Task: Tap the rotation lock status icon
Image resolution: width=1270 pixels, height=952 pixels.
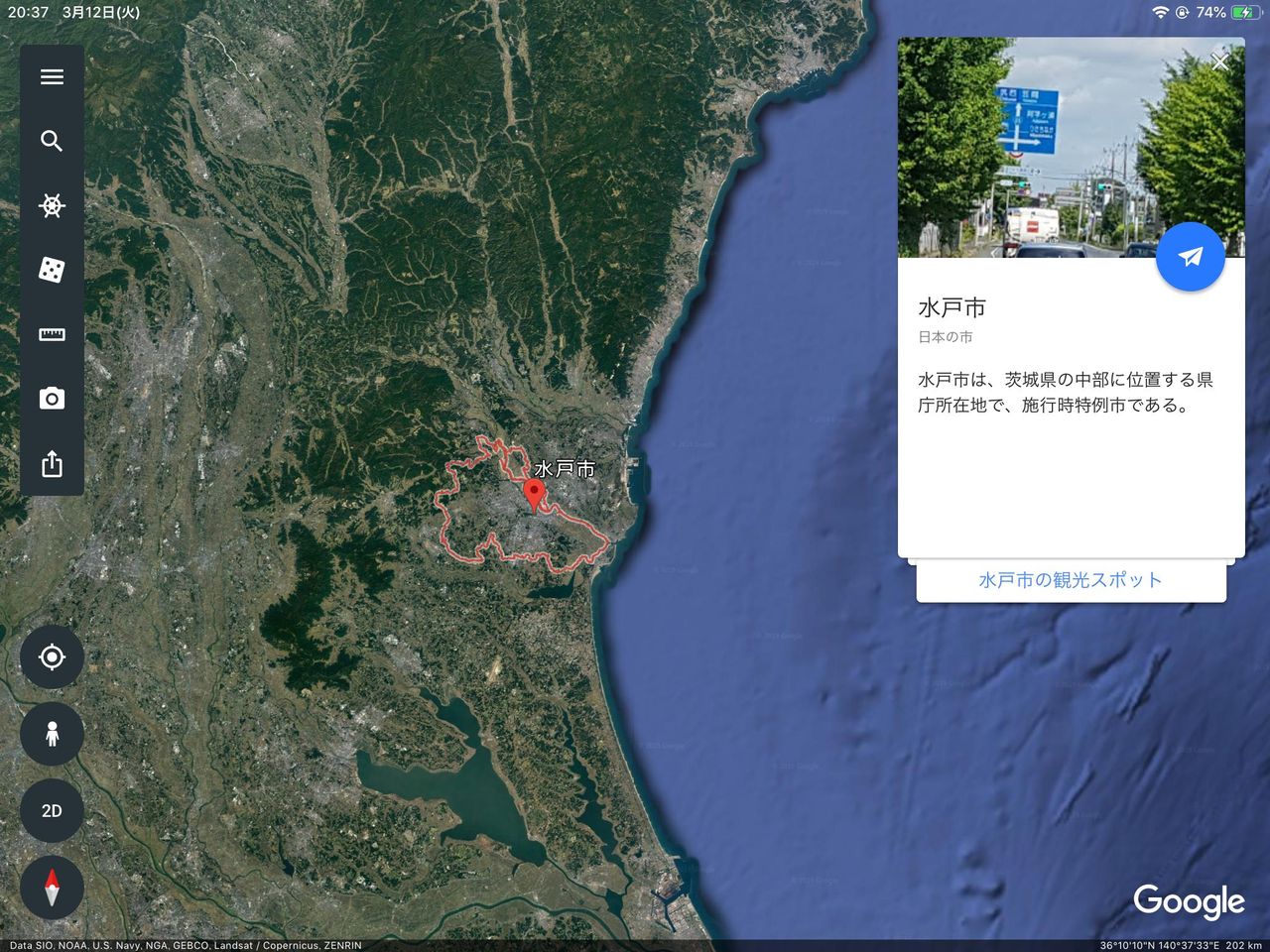Action: click(1182, 12)
